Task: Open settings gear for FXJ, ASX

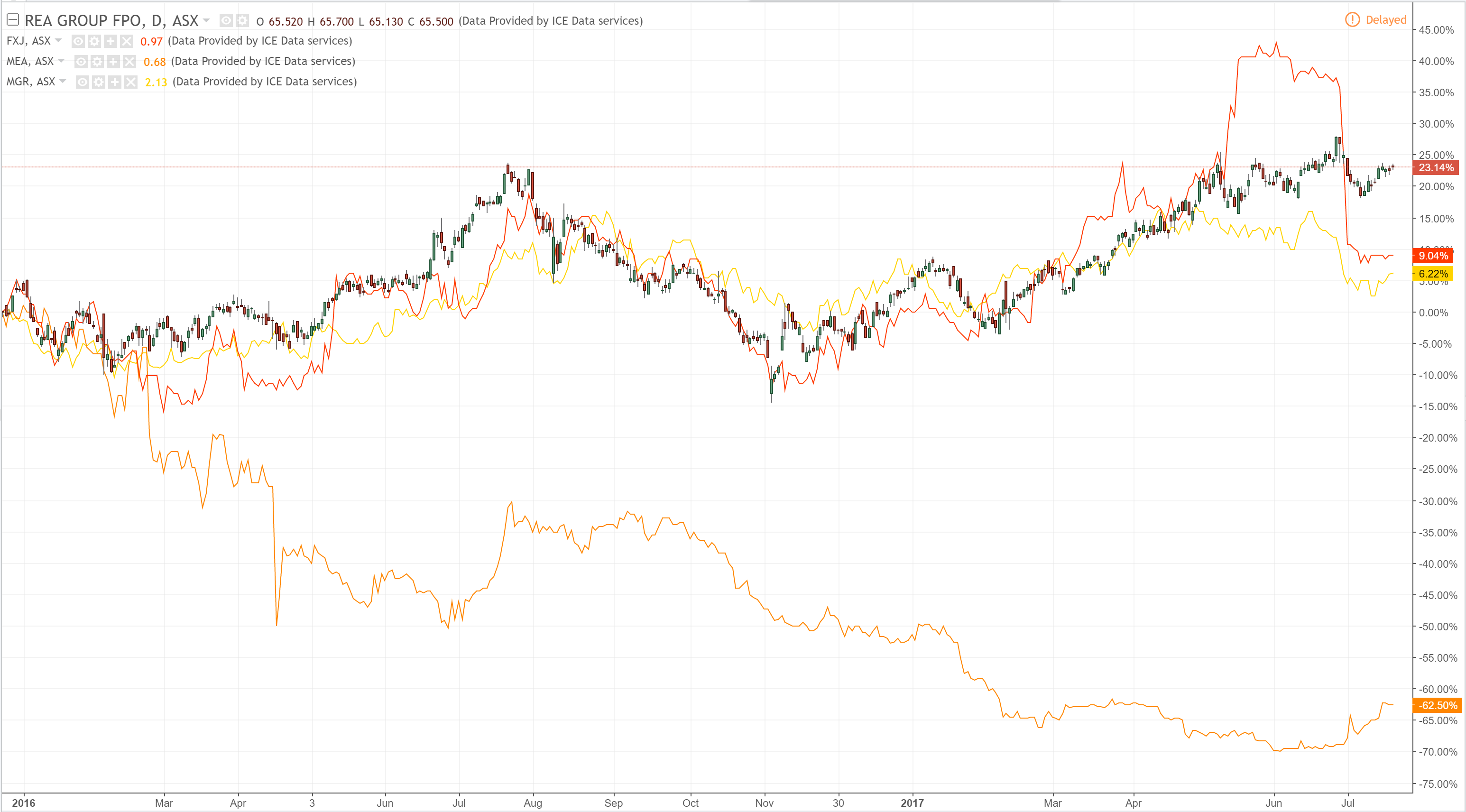Action: pyautogui.click(x=94, y=41)
